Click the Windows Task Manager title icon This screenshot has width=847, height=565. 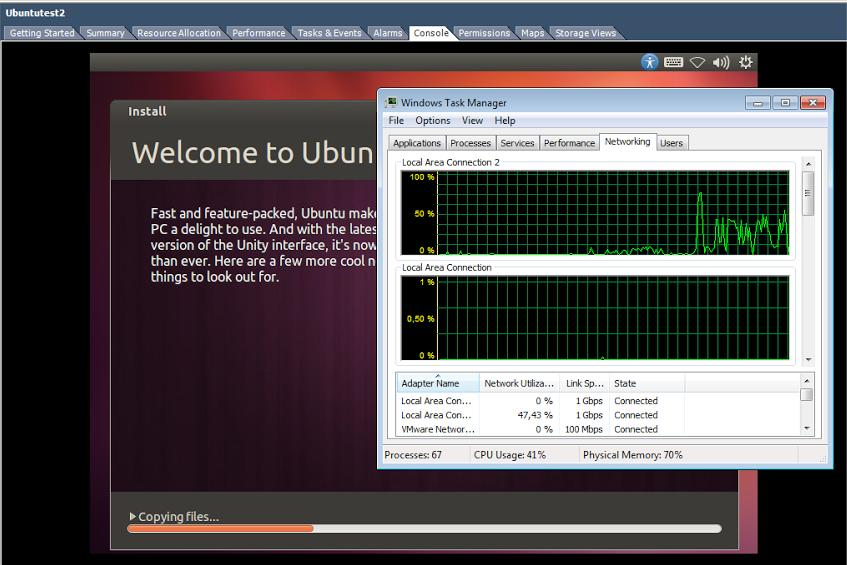[391, 102]
